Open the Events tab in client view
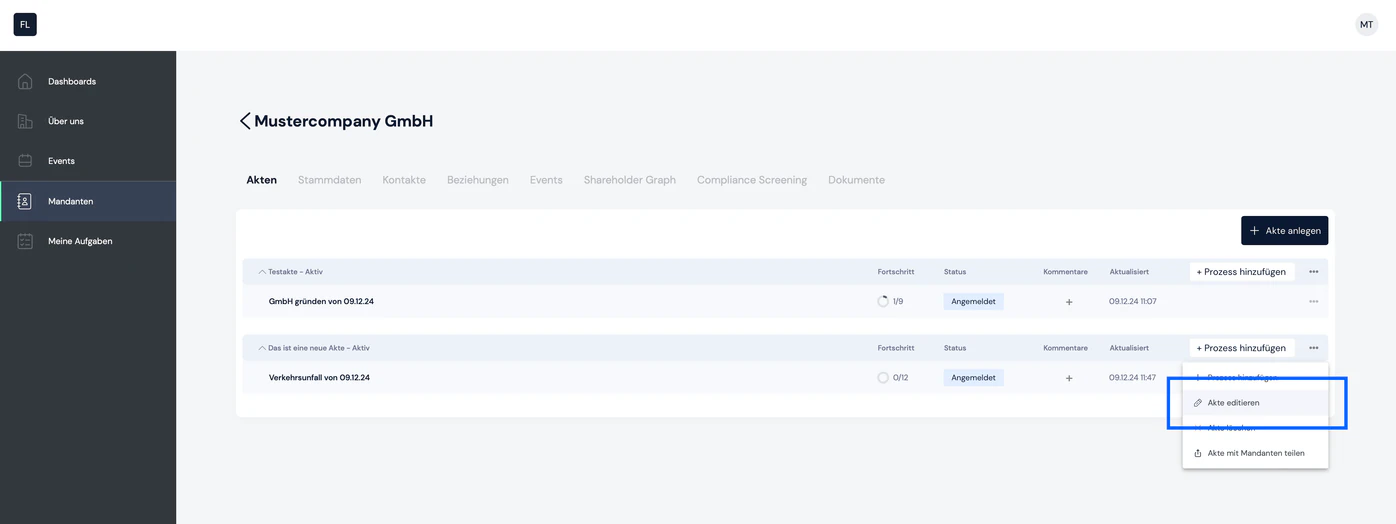Viewport: 1396px width, 524px height. (x=546, y=180)
